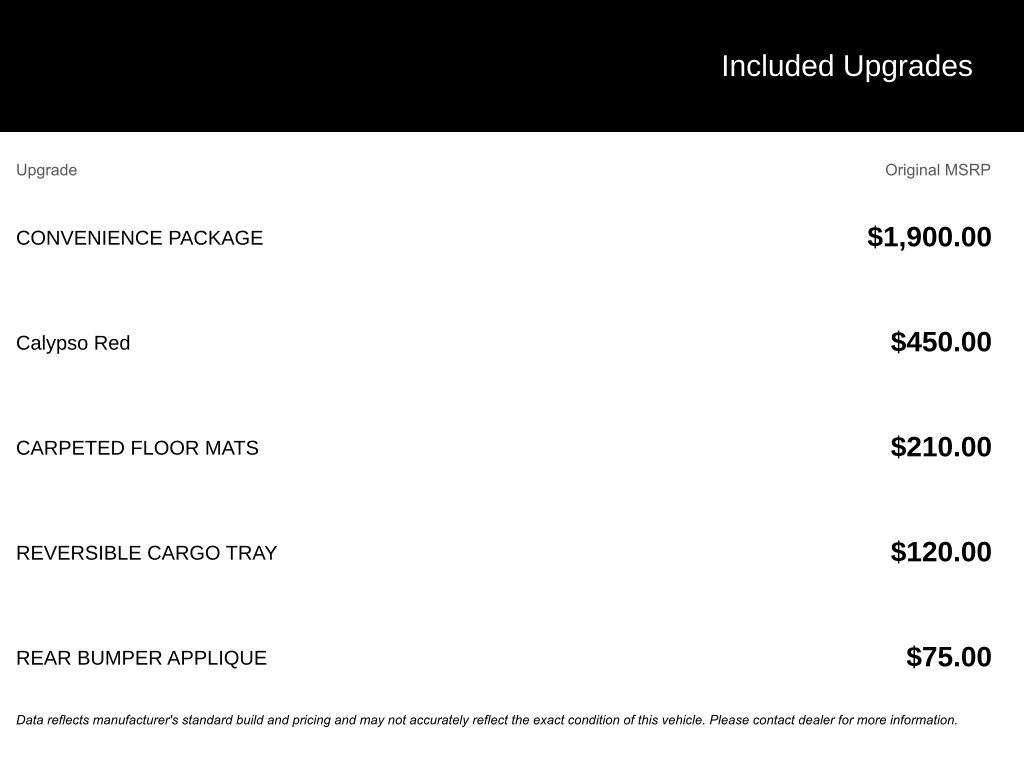Click the word APPLIQUE in last row
1024x768 pixels.
(217, 658)
